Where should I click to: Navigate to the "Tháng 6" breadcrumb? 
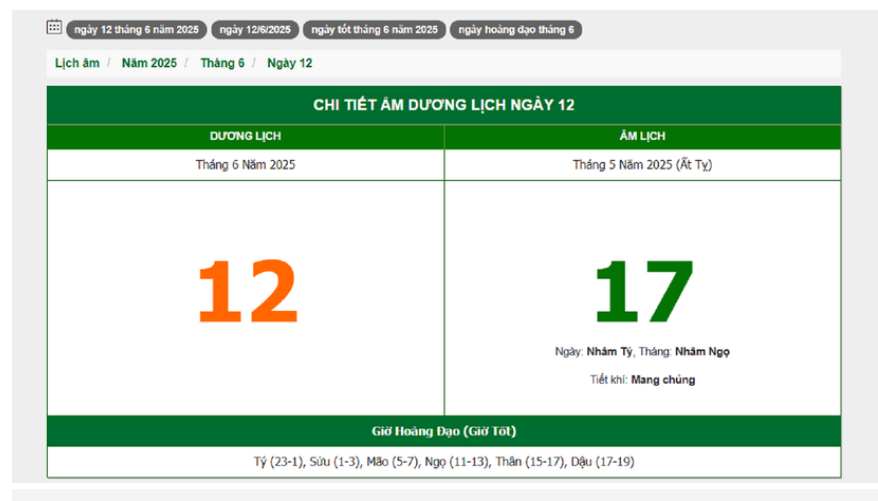[222, 63]
